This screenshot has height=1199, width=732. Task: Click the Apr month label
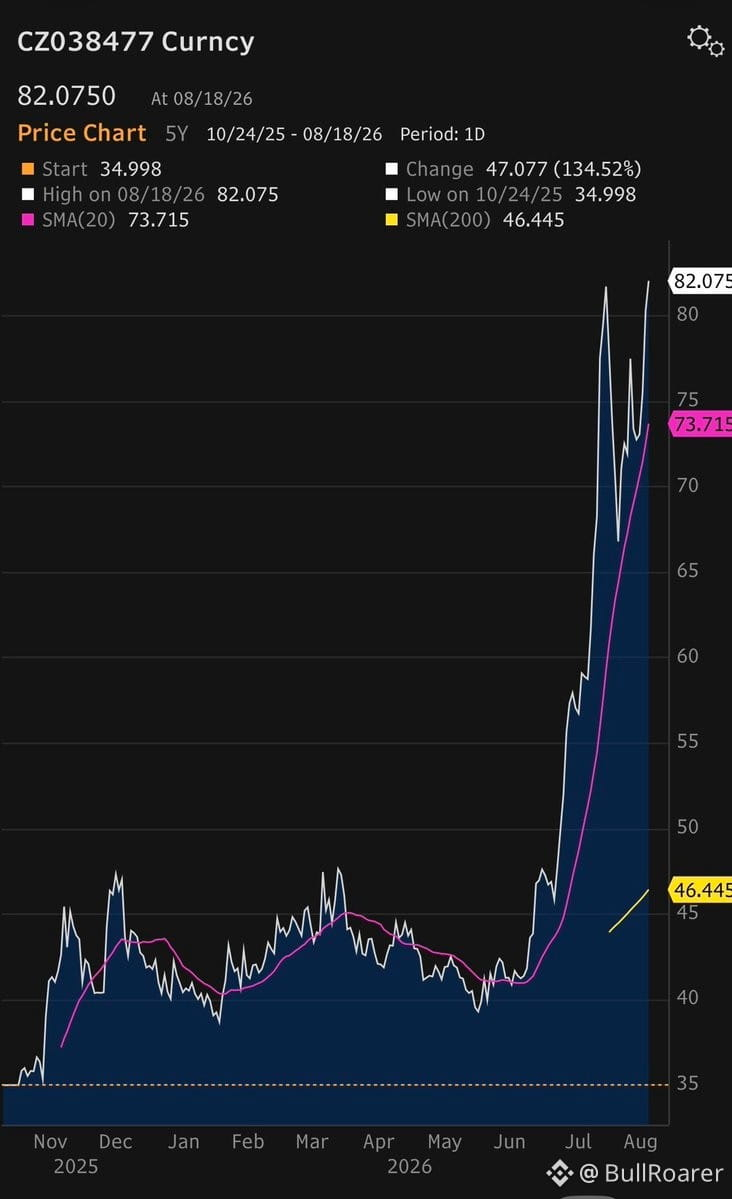click(379, 1142)
